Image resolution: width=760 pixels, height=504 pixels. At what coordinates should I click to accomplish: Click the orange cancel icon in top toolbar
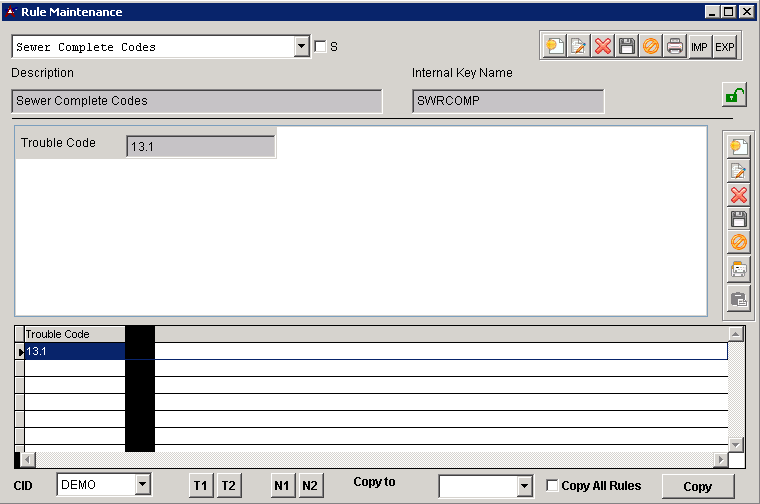(x=651, y=47)
